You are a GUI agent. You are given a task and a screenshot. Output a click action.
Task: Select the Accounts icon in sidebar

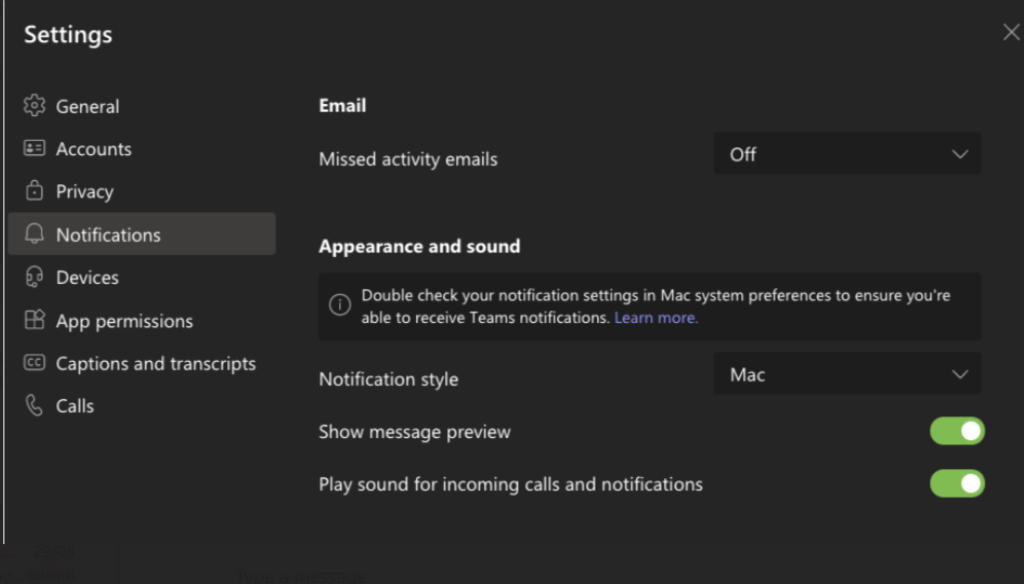(35, 148)
